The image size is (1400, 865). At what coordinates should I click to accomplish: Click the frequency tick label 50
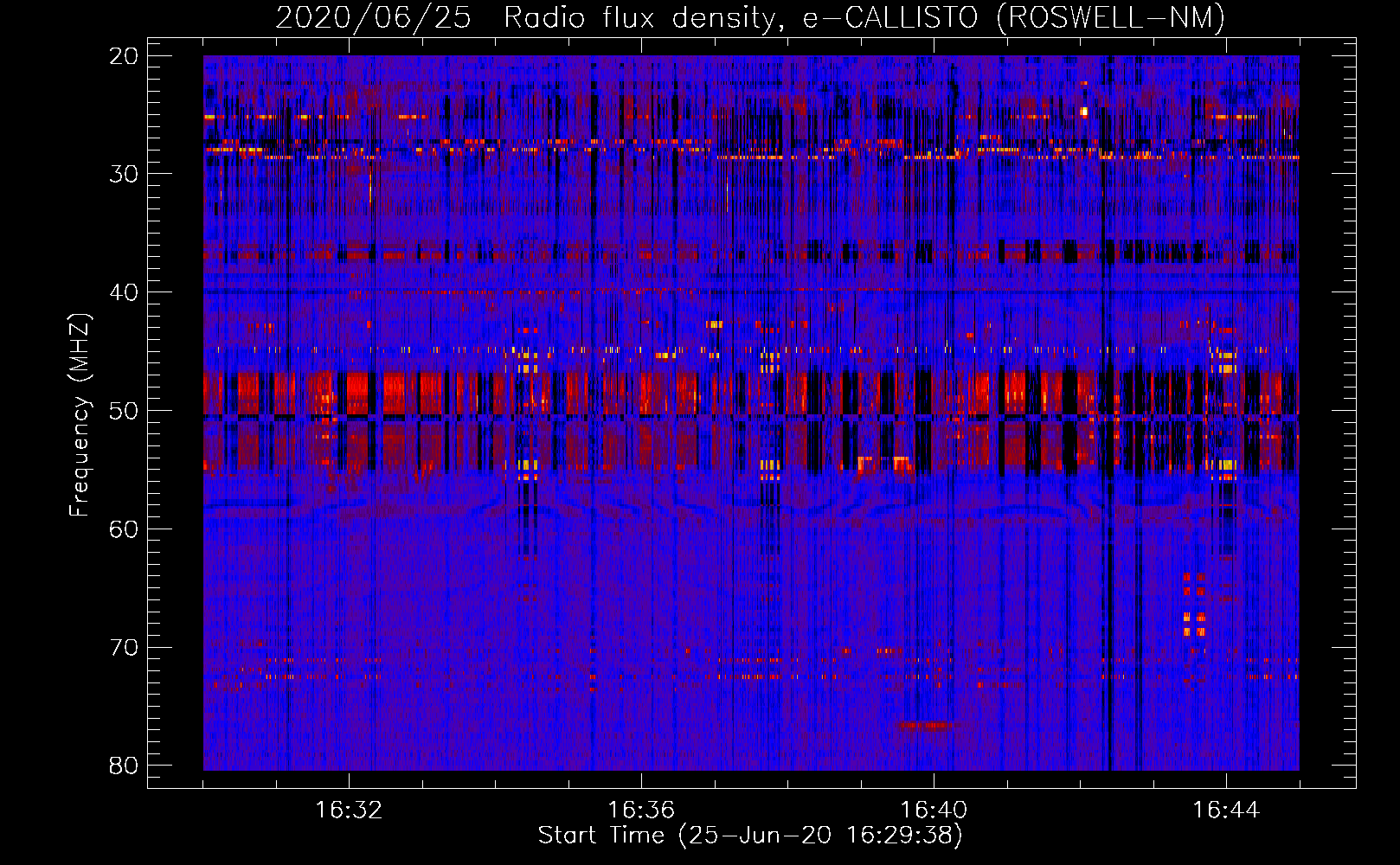(124, 411)
